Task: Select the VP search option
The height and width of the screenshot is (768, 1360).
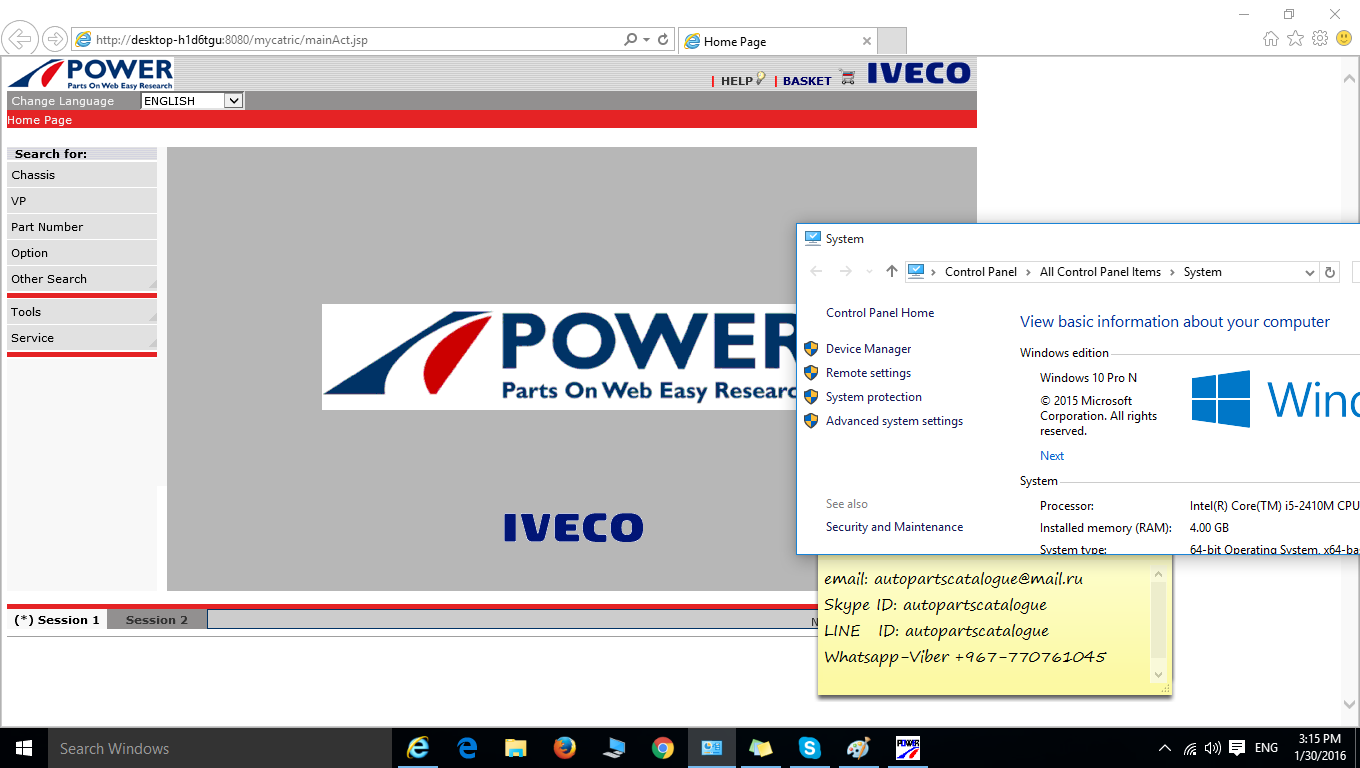Action: (82, 201)
